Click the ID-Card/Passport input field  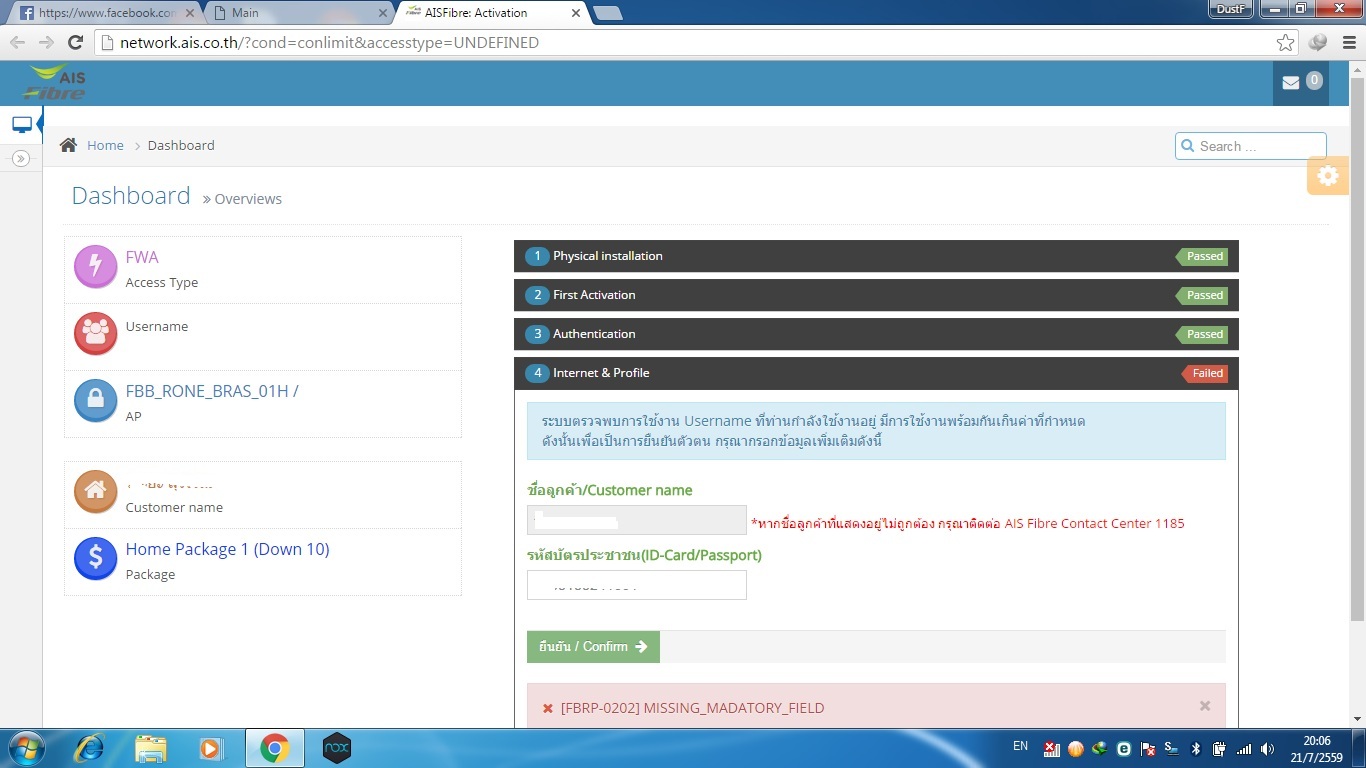click(637, 585)
